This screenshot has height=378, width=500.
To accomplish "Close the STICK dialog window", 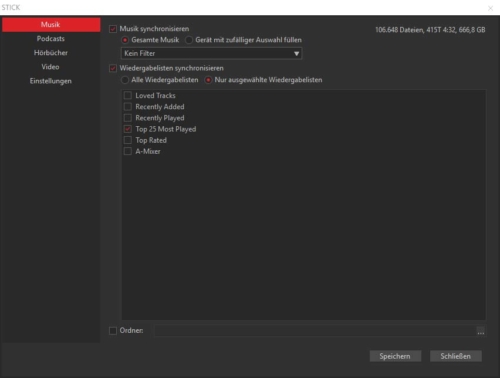I will [x=490, y=8].
